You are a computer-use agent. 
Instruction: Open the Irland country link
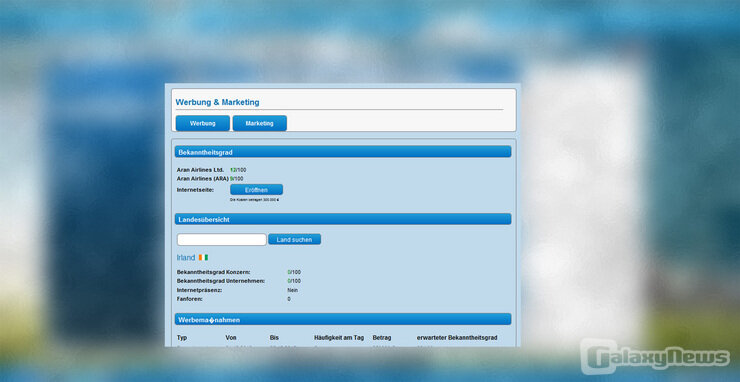tap(185, 258)
